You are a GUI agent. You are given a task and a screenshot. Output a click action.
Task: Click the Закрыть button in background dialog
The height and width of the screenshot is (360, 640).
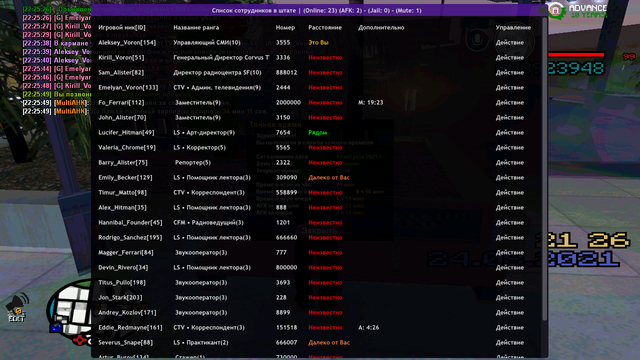tap(319, 231)
